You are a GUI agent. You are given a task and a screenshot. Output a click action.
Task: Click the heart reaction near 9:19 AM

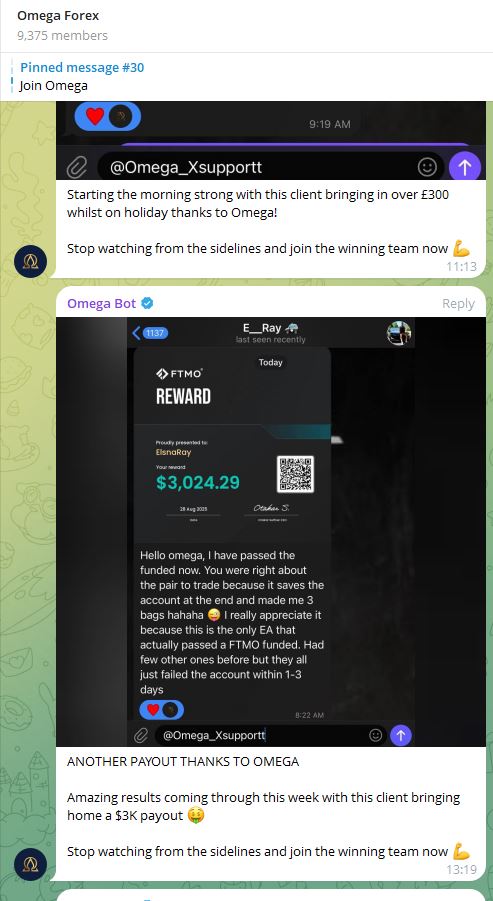click(x=95, y=117)
